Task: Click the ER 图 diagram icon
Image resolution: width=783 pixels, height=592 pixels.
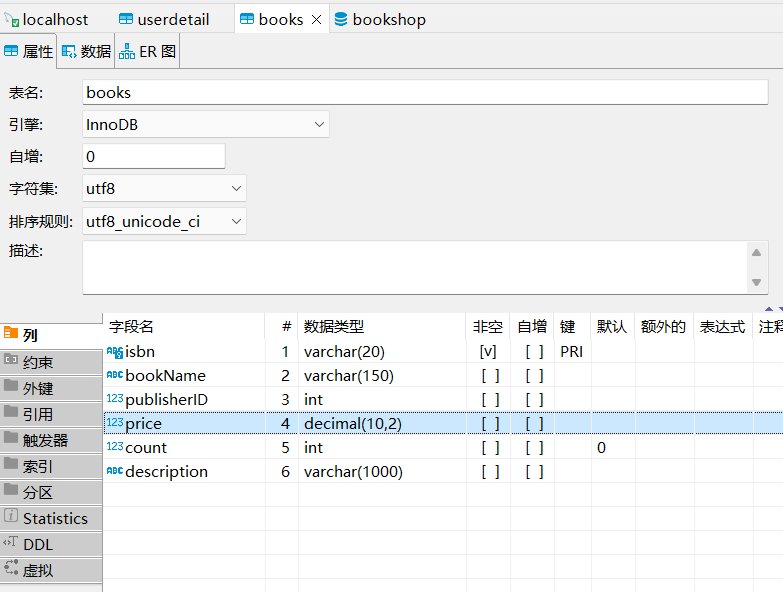Action: pos(127,51)
